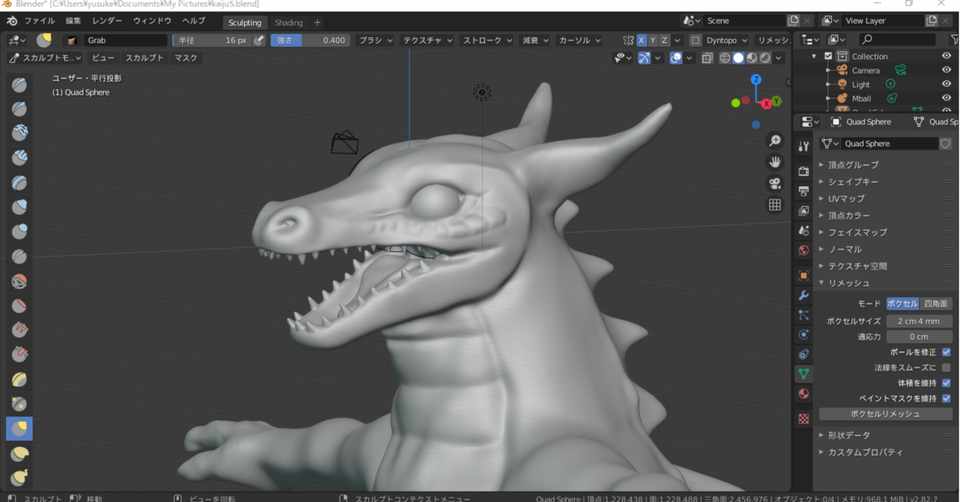Toggle X-ray display in viewport header
This screenshot has height=502, width=960.
click(707, 58)
